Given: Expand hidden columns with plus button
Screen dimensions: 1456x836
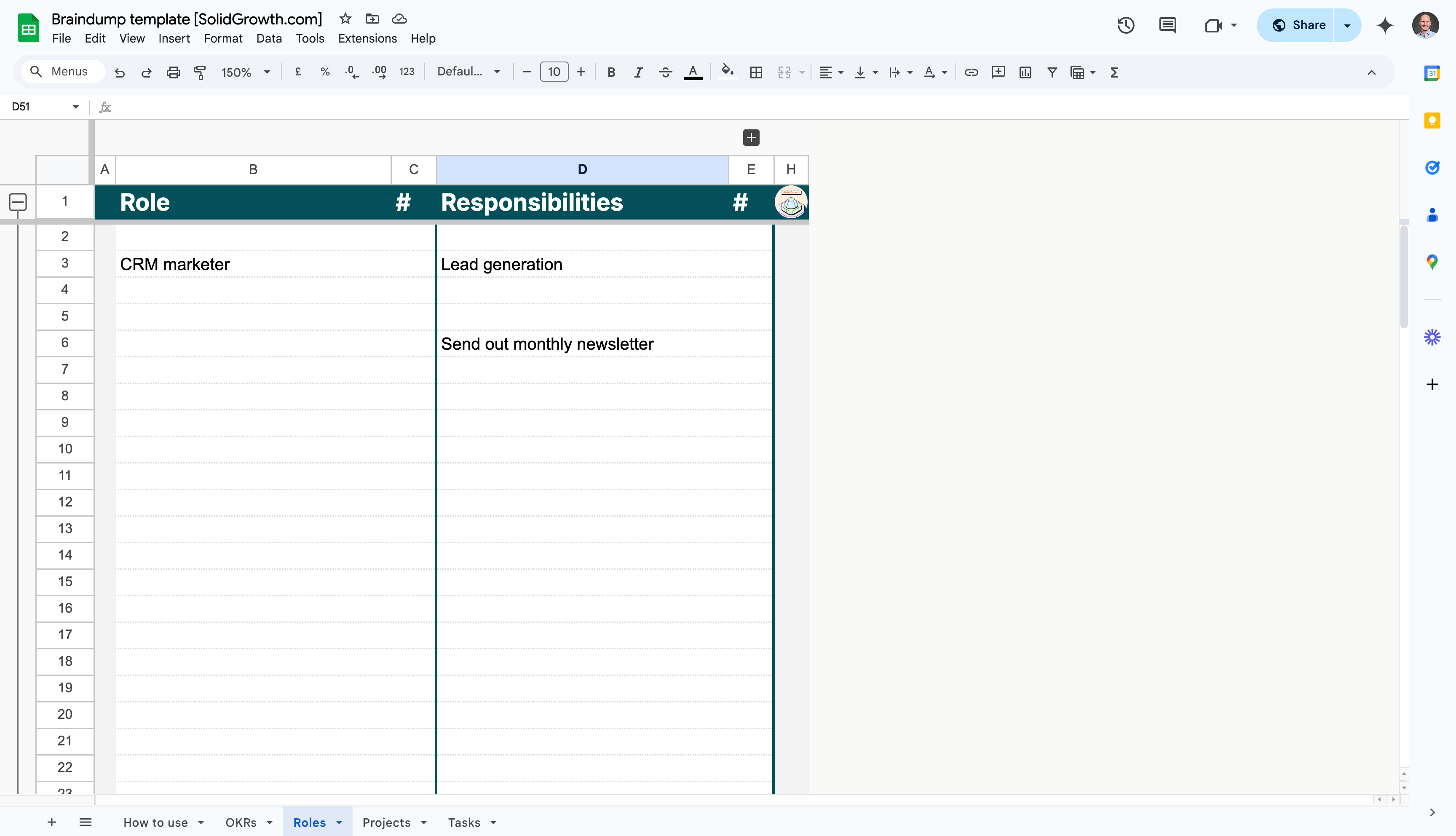Looking at the screenshot, I should click(x=751, y=138).
